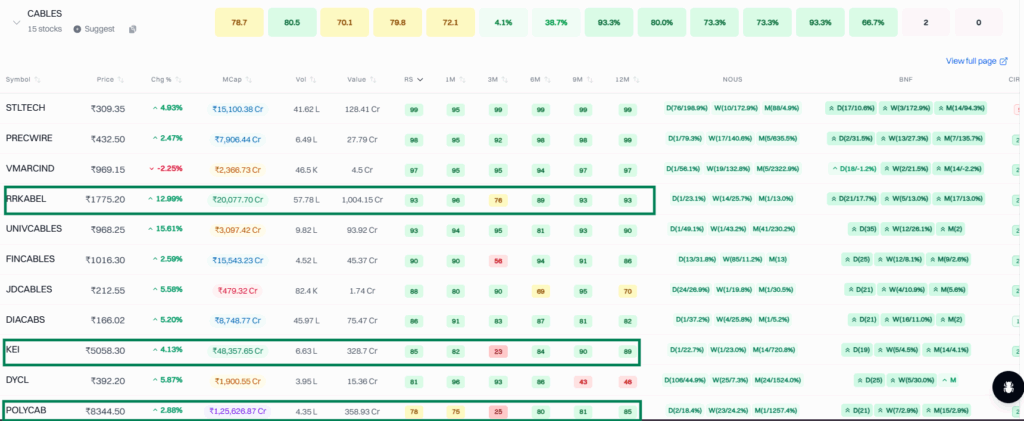Sort by 12M column arrows
This screenshot has height=421, width=1024.
[x=635, y=80]
